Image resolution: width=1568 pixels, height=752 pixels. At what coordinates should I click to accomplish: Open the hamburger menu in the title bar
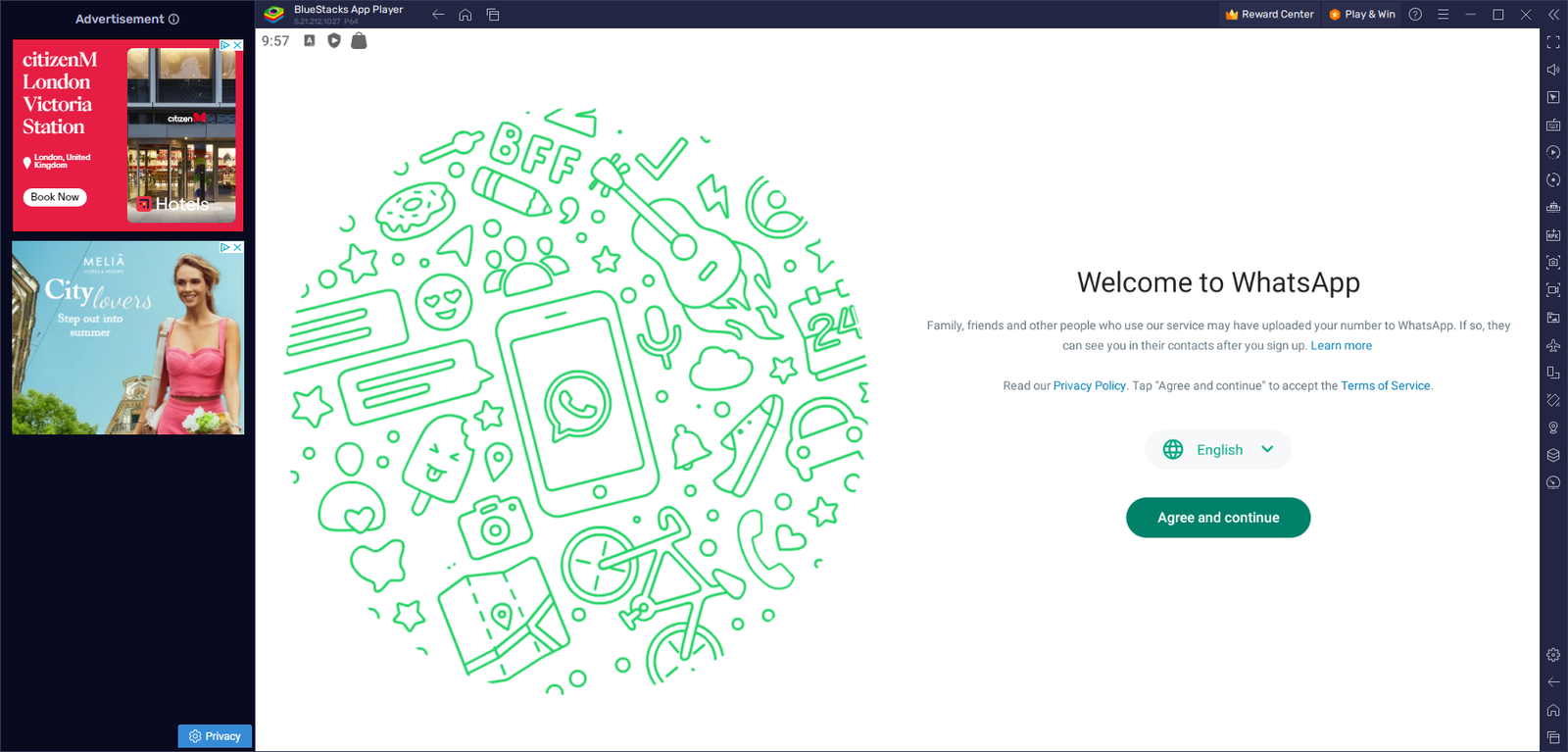tap(1443, 15)
